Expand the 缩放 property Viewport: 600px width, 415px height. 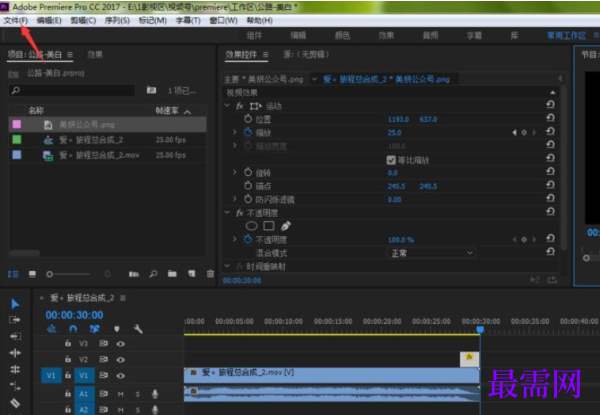point(235,132)
